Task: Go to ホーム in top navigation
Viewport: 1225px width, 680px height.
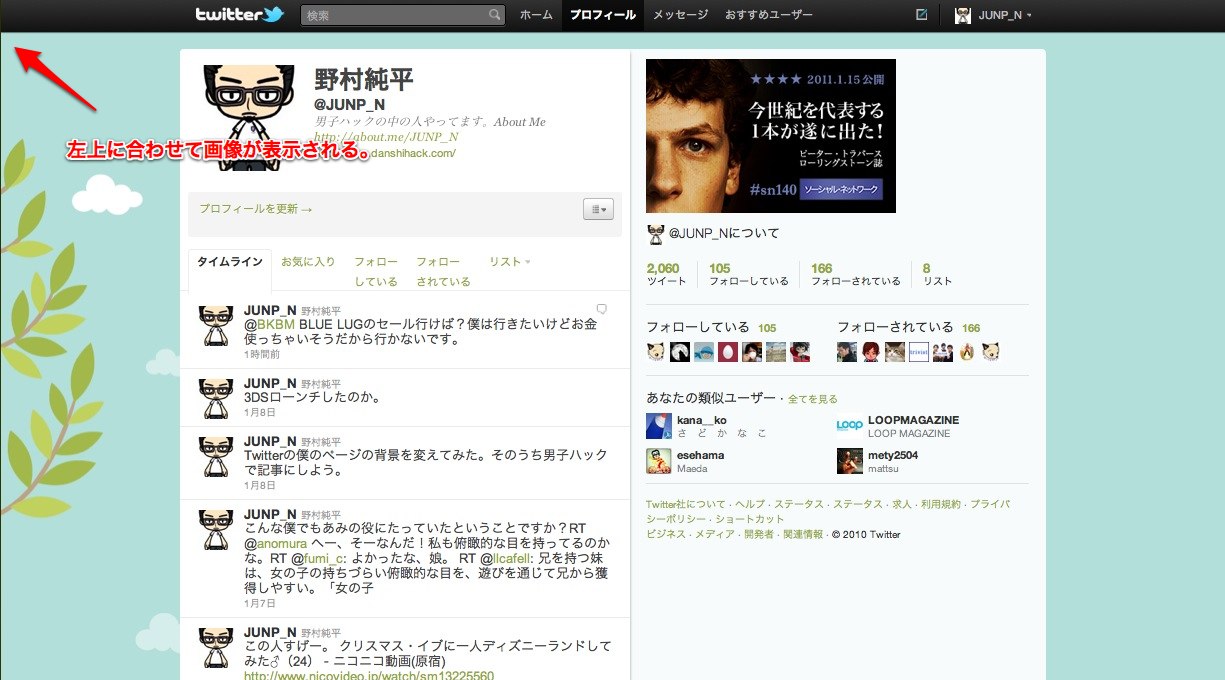Action: pos(536,15)
